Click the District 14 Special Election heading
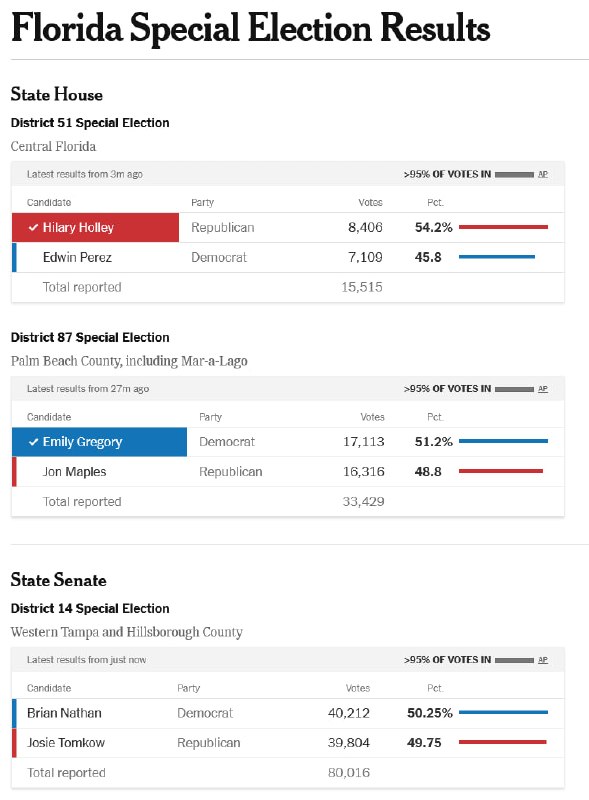 pyautogui.click(x=90, y=608)
